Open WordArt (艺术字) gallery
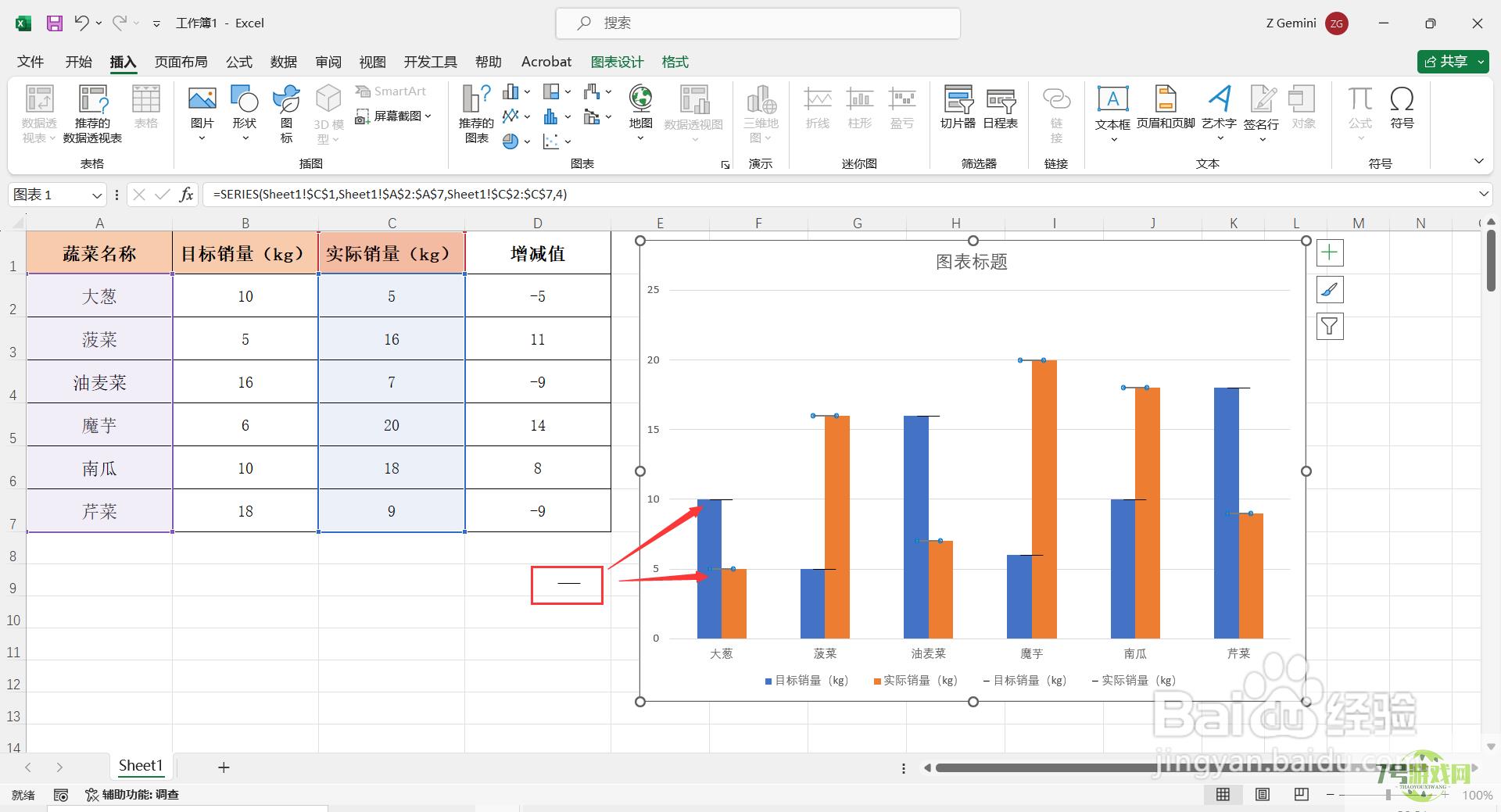The image size is (1501, 812). pos(1219,114)
